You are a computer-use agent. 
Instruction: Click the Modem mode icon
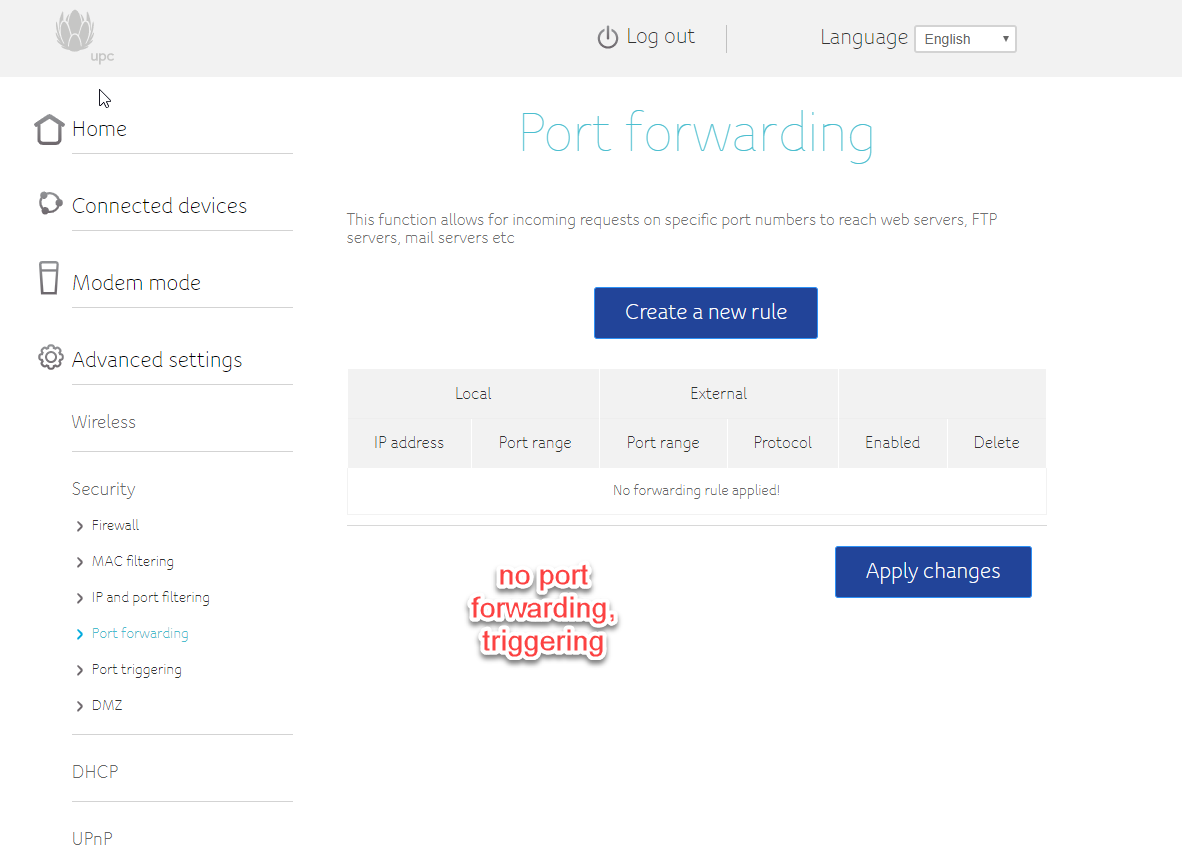click(49, 279)
